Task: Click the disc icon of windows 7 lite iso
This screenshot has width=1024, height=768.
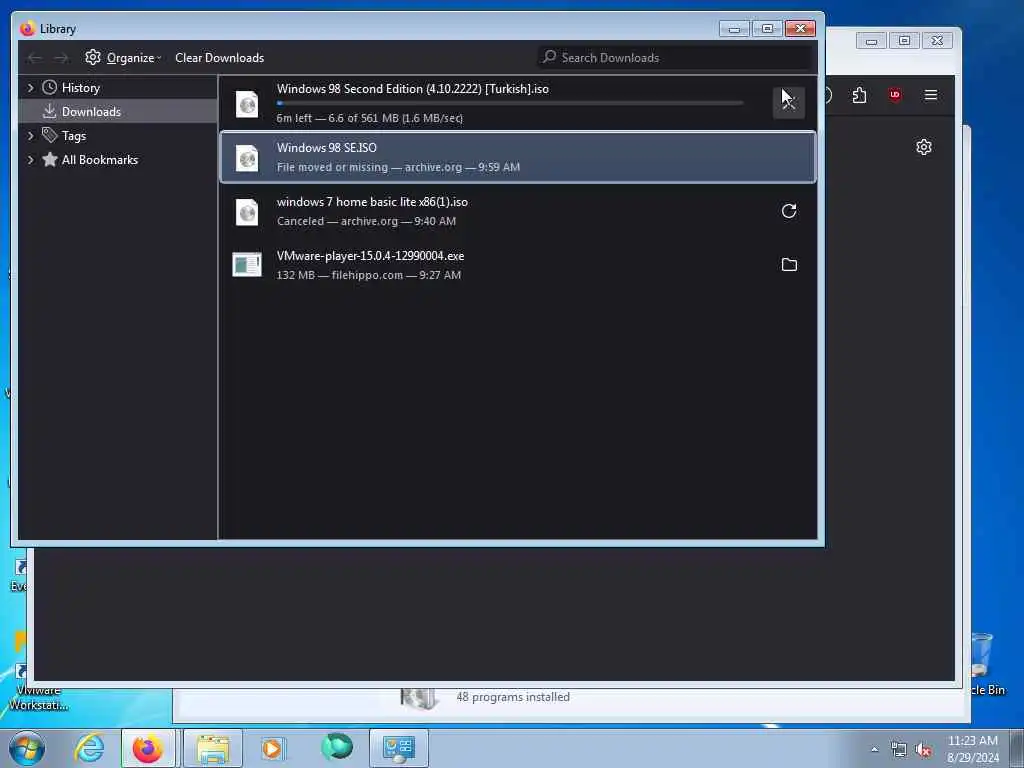Action: click(x=247, y=212)
